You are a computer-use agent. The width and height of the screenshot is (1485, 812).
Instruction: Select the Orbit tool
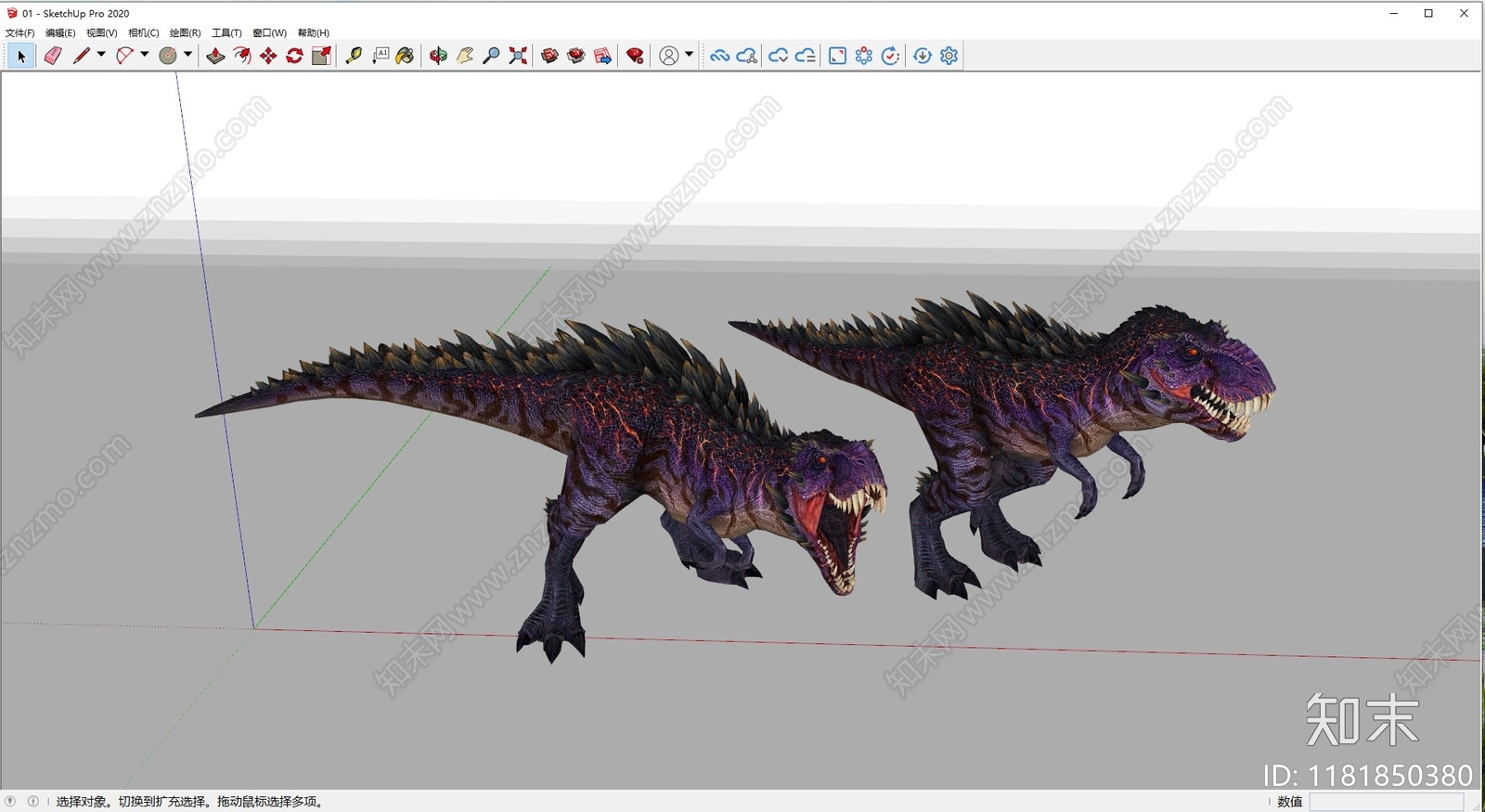tap(438, 57)
